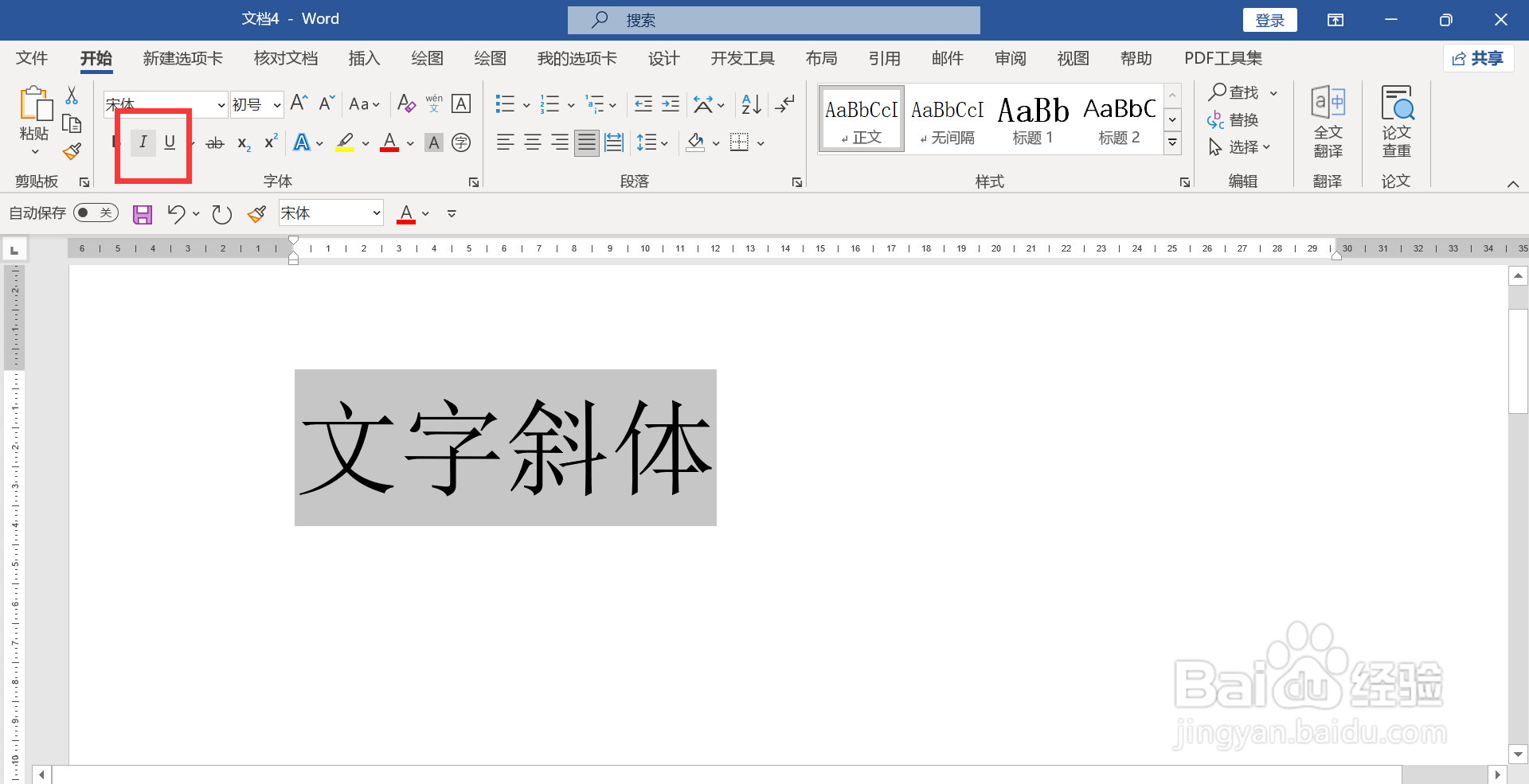The width and height of the screenshot is (1529, 784).
Task: Expand numbered list options arrow
Action: click(571, 105)
